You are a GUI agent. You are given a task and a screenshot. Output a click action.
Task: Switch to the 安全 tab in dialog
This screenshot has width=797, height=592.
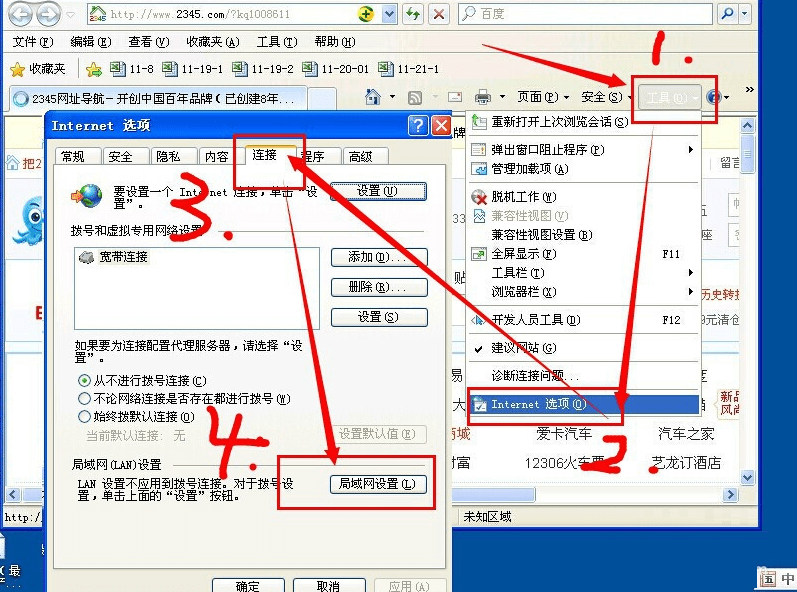click(x=125, y=156)
